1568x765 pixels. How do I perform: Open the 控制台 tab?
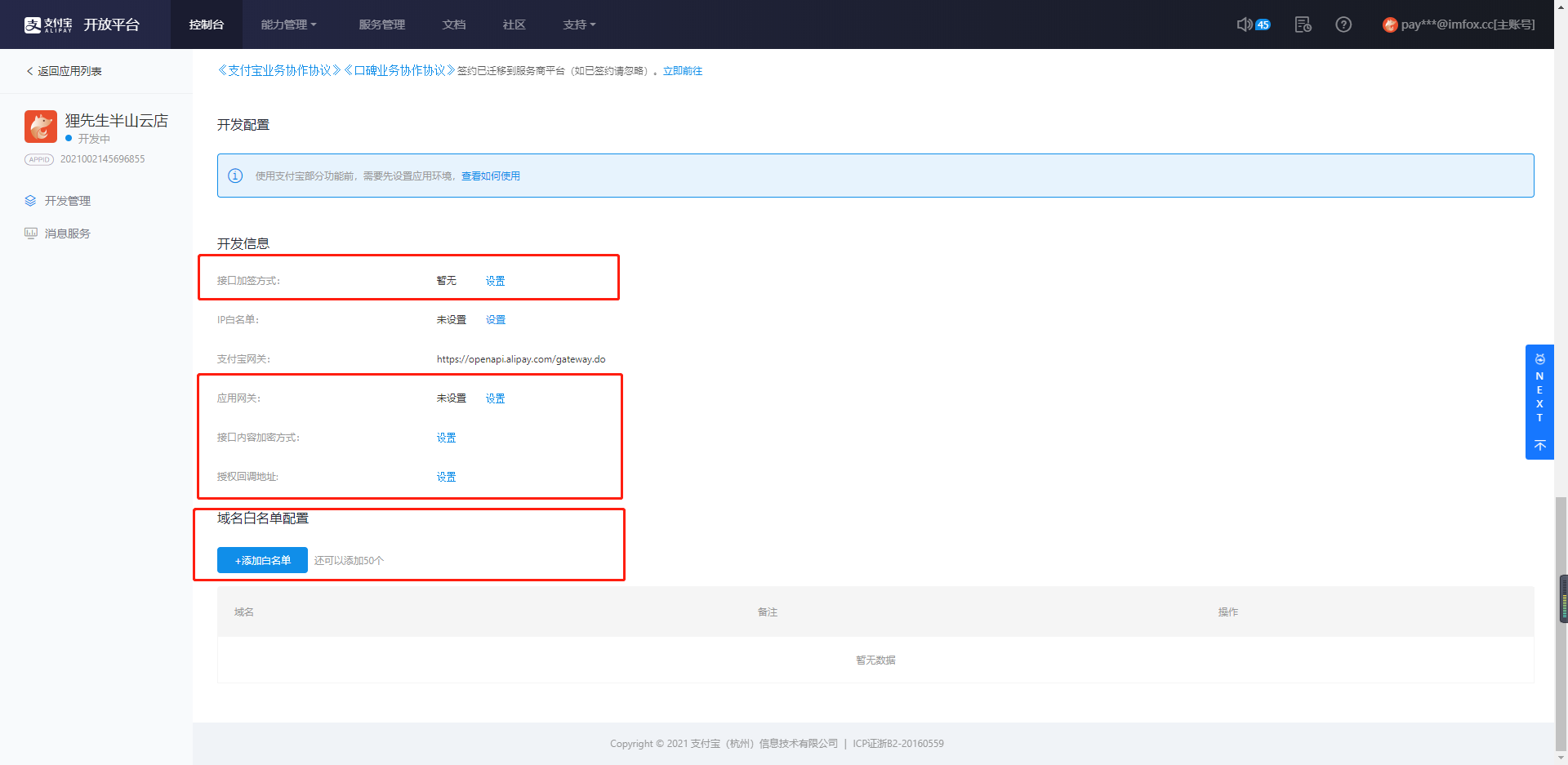(x=207, y=24)
